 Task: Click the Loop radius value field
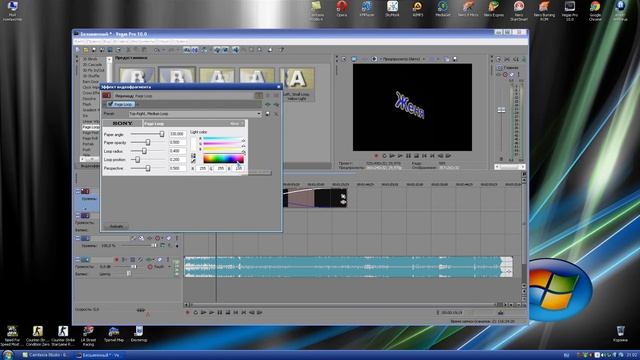click(x=177, y=151)
